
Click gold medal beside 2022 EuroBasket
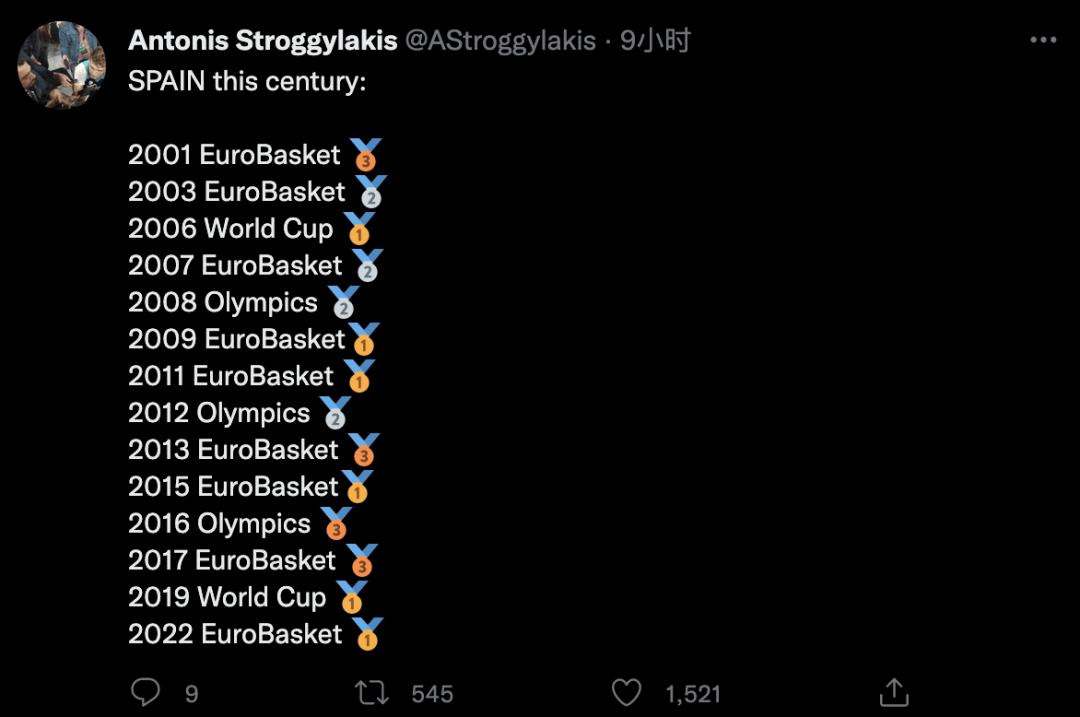pos(367,634)
